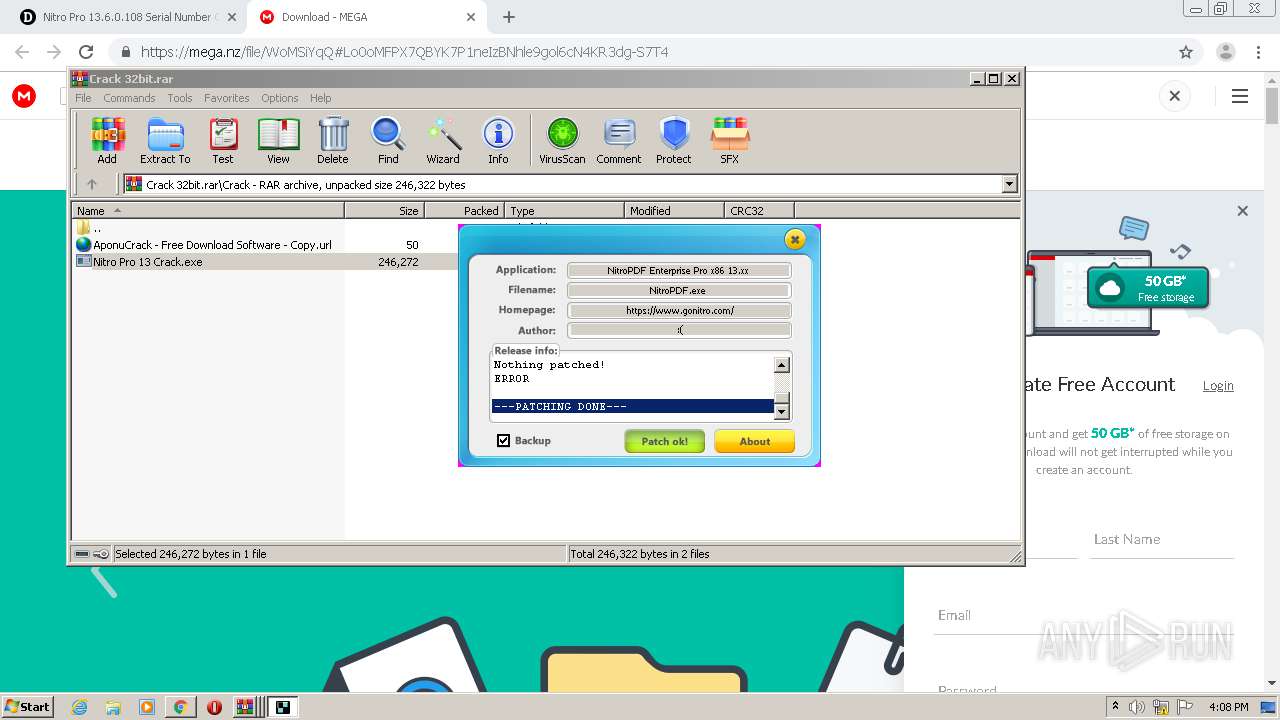Bookmark page with star icon
This screenshot has width=1280, height=720.
pos(1186,52)
